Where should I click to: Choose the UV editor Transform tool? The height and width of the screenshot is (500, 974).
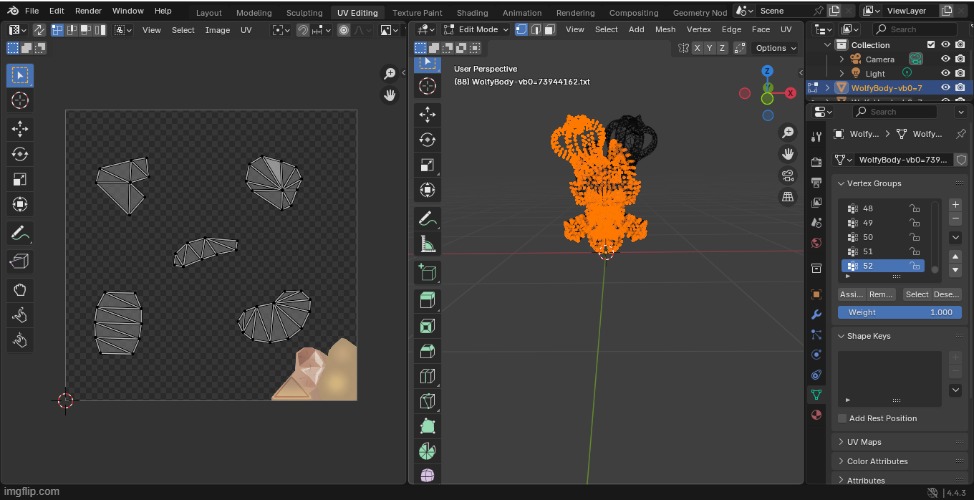[x=20, y=204]
